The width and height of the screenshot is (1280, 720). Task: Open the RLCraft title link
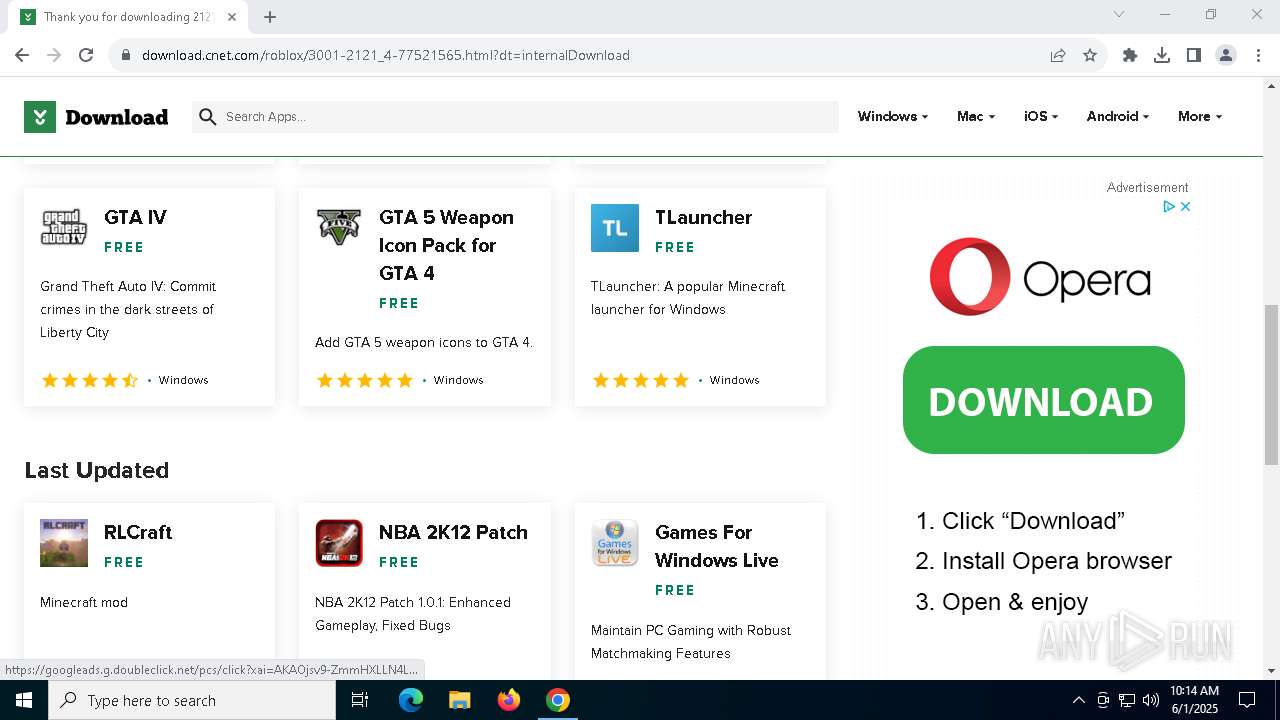[138, 532]
